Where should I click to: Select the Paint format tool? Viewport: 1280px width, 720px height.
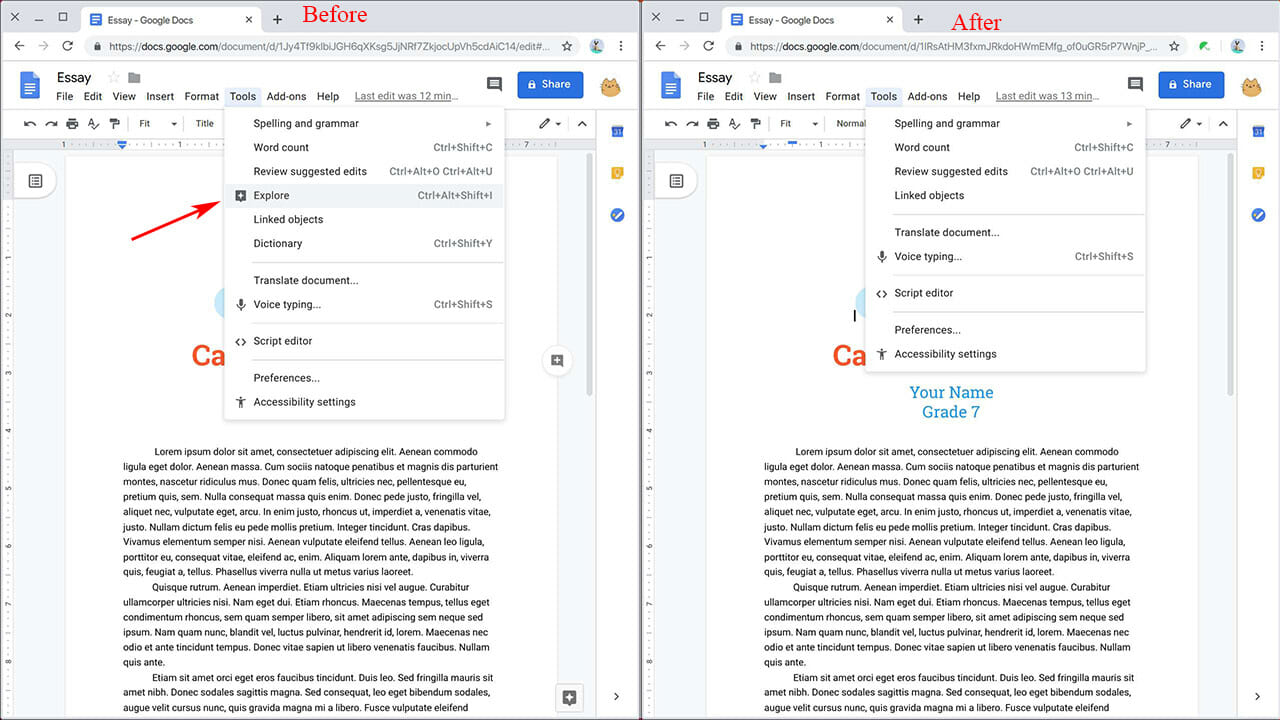pos(113,123)
